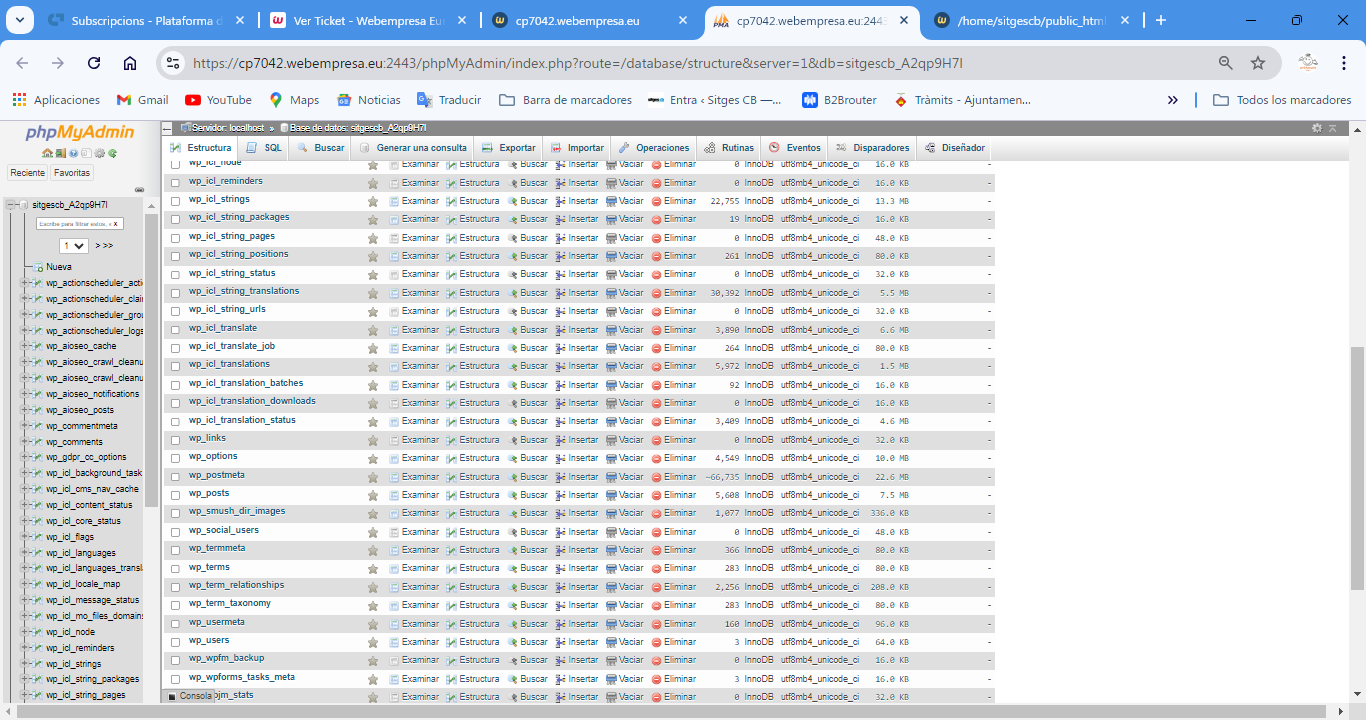Show more bookmarks via double chevron
The height and width of the screenshot is (720, 1366).
pyautogui.click(x=1172, y=100)
